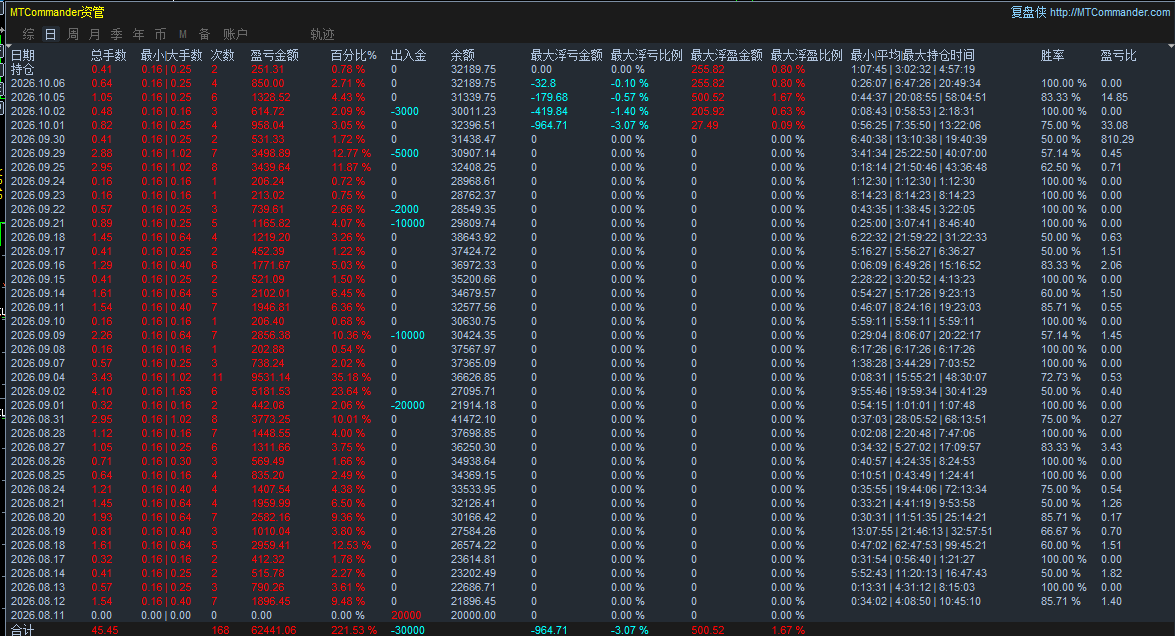Sort by the 胜率 column header
Screen dimensions: 1175x636
(x=1052, y=55)
